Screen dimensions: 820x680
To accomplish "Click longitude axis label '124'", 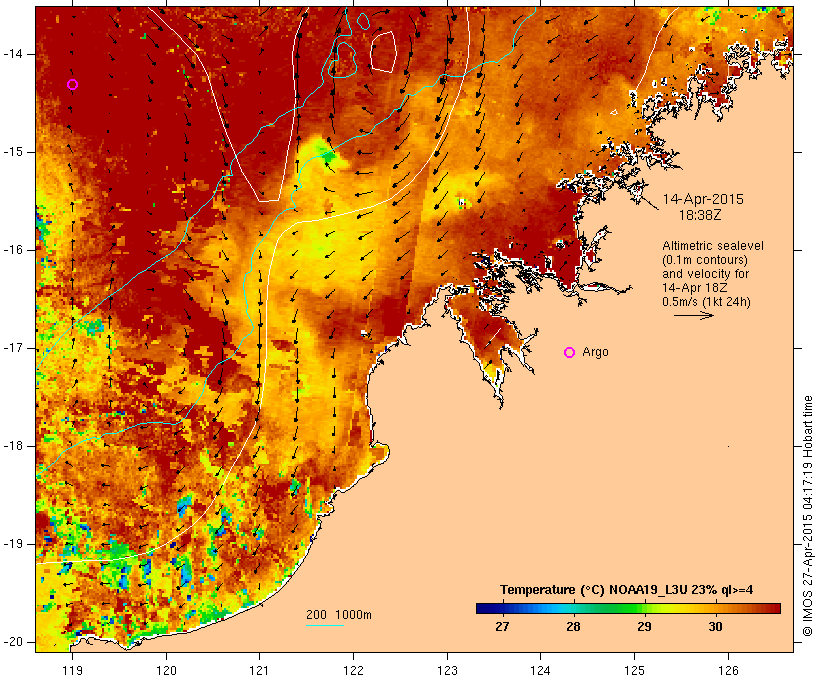I will [541, 670].
